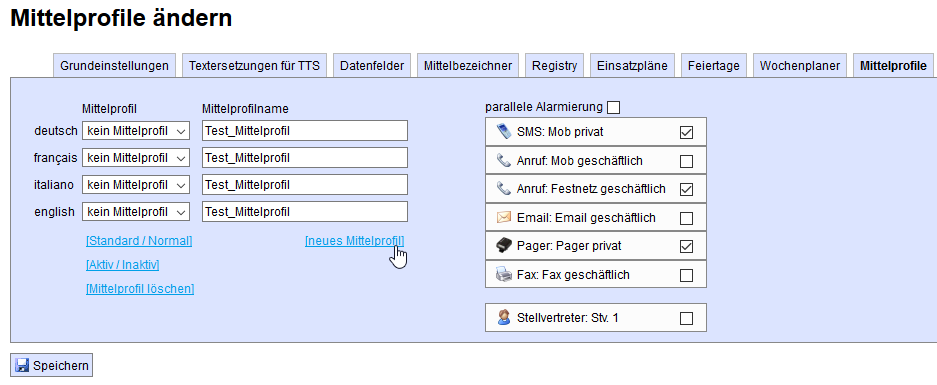Viewport: 937px width, 385px height.
Task: Click the phone icon beside Mob geschäftlich
Action: point(504,160)
